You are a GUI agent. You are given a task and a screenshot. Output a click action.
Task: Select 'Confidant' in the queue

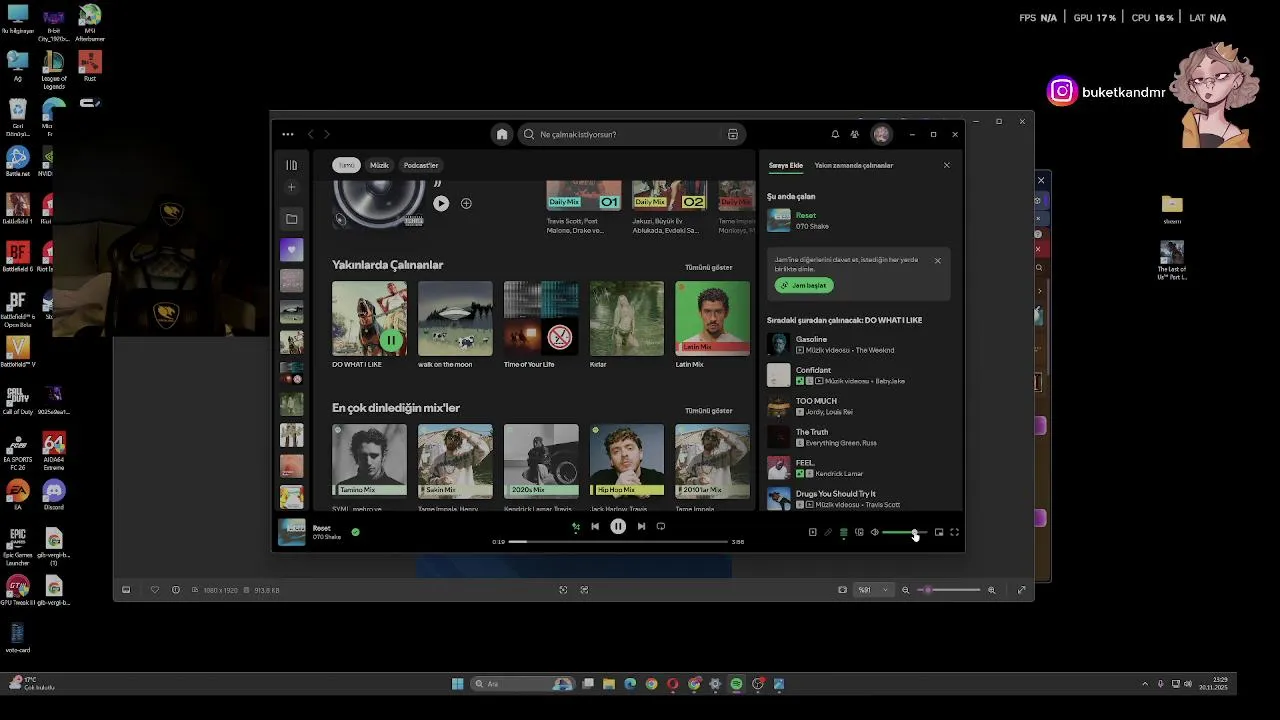click(858, 375)
